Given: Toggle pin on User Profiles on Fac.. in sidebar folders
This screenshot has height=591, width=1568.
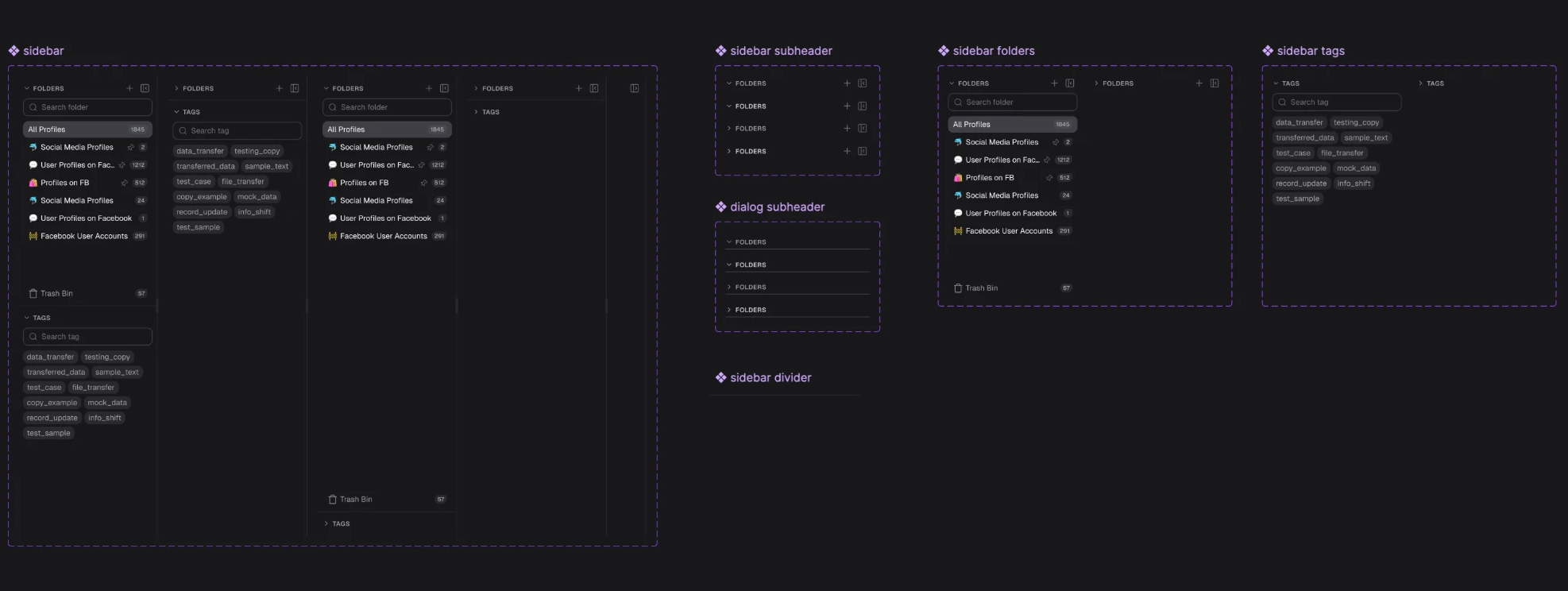Looking at the screenshot, I should coord(1047,160).
